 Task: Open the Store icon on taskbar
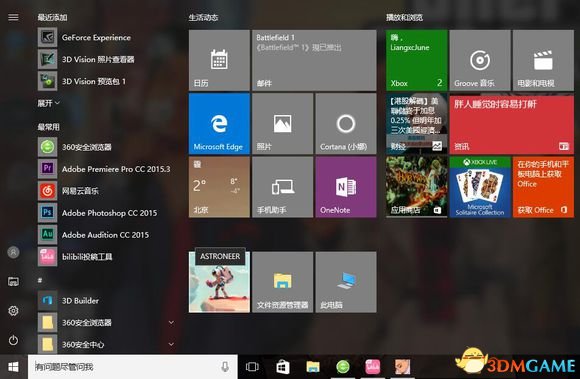(283, 367)
